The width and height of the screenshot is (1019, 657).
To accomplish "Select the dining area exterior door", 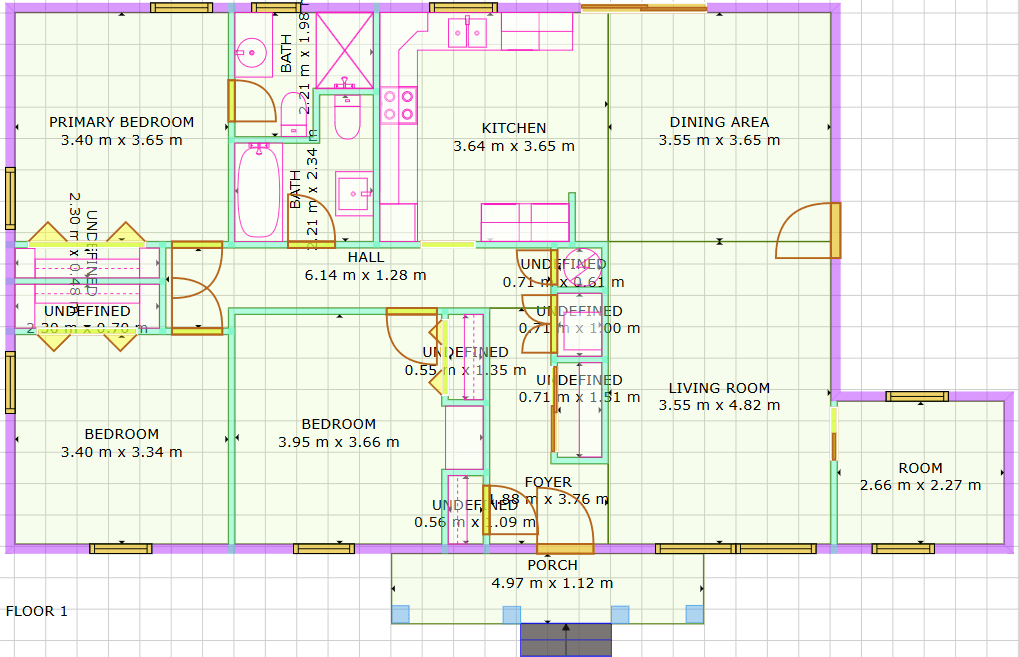I will (x=808, y=231).
